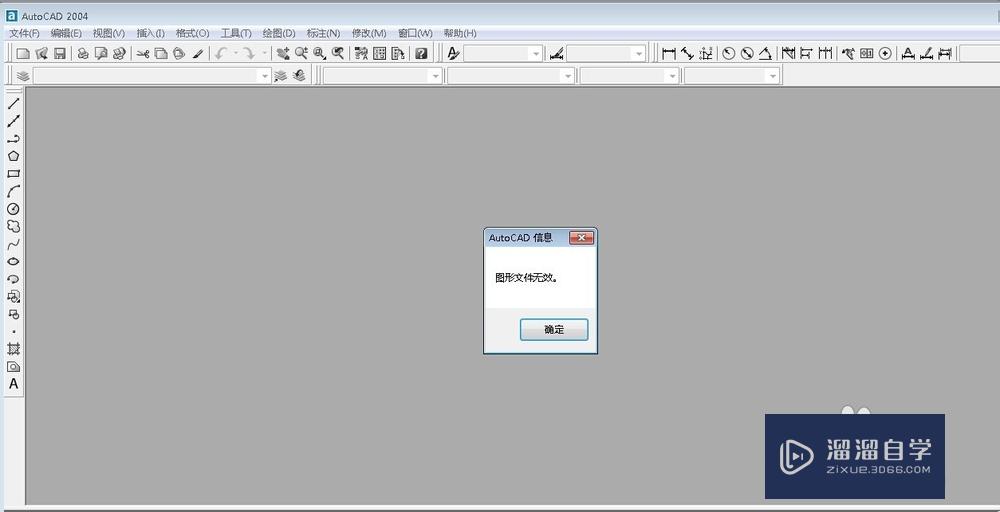This screenshot has width=1000, height=512.
Task: Select the Zoom Realtime tool
Action: [x=301, y=54]
